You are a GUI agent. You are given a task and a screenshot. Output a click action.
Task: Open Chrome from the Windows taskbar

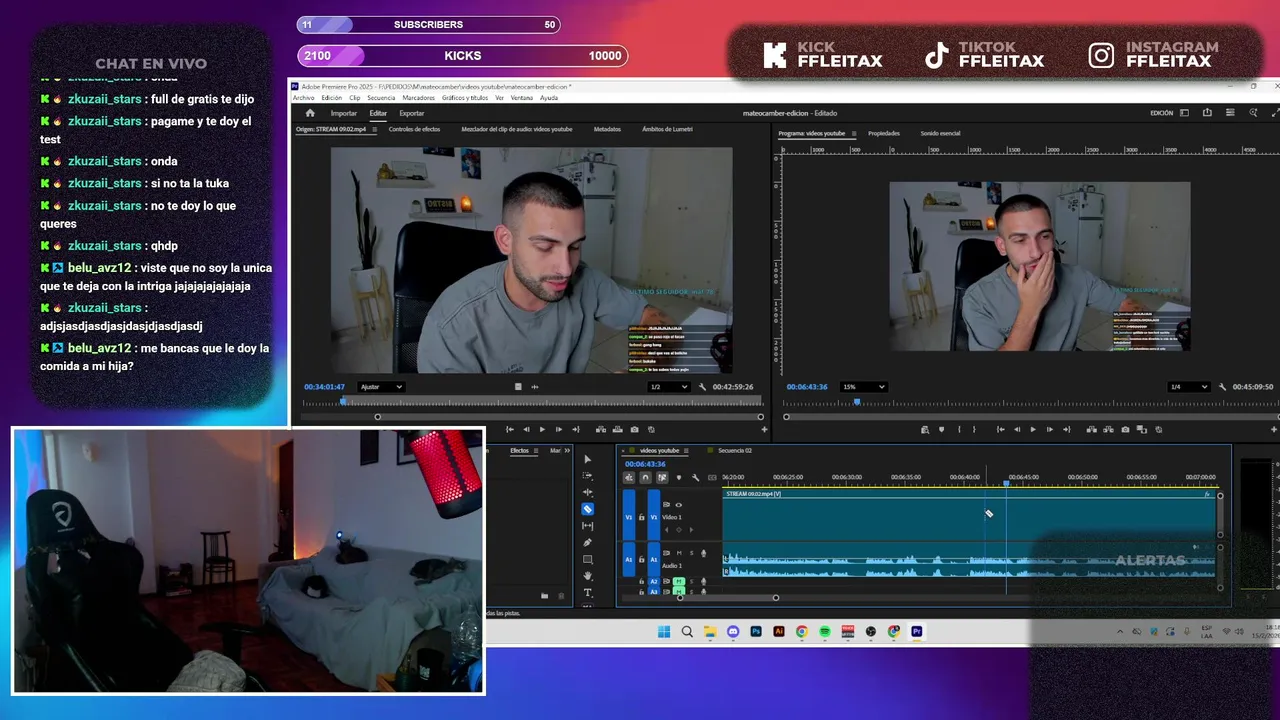(802, 632)
